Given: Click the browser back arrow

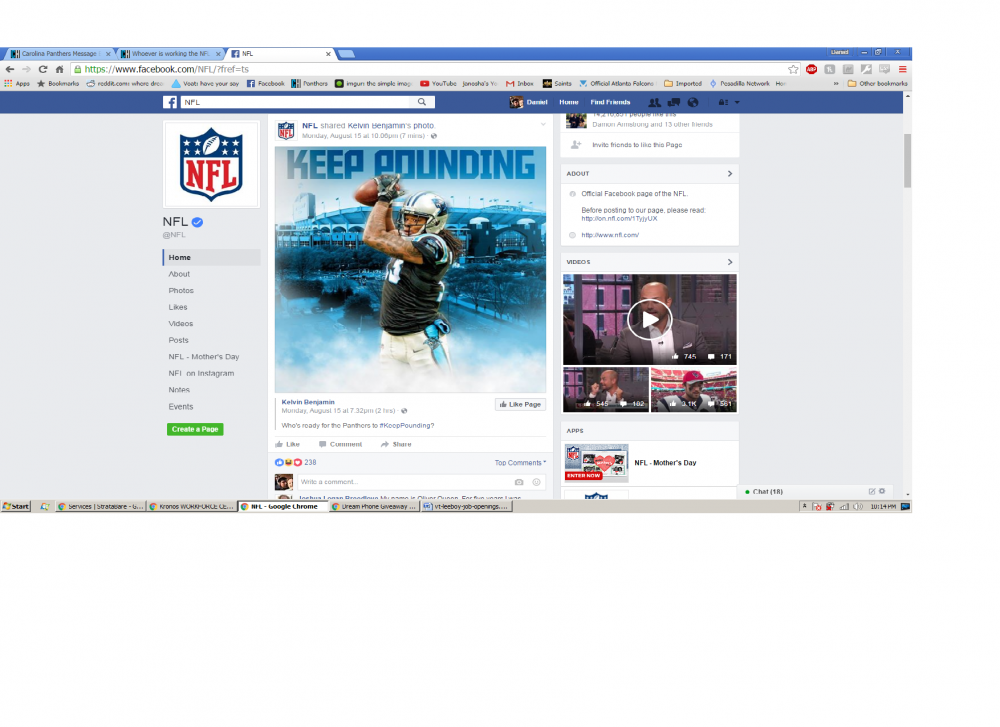Looking at the screenshot, I should click(x=10, y=70).
